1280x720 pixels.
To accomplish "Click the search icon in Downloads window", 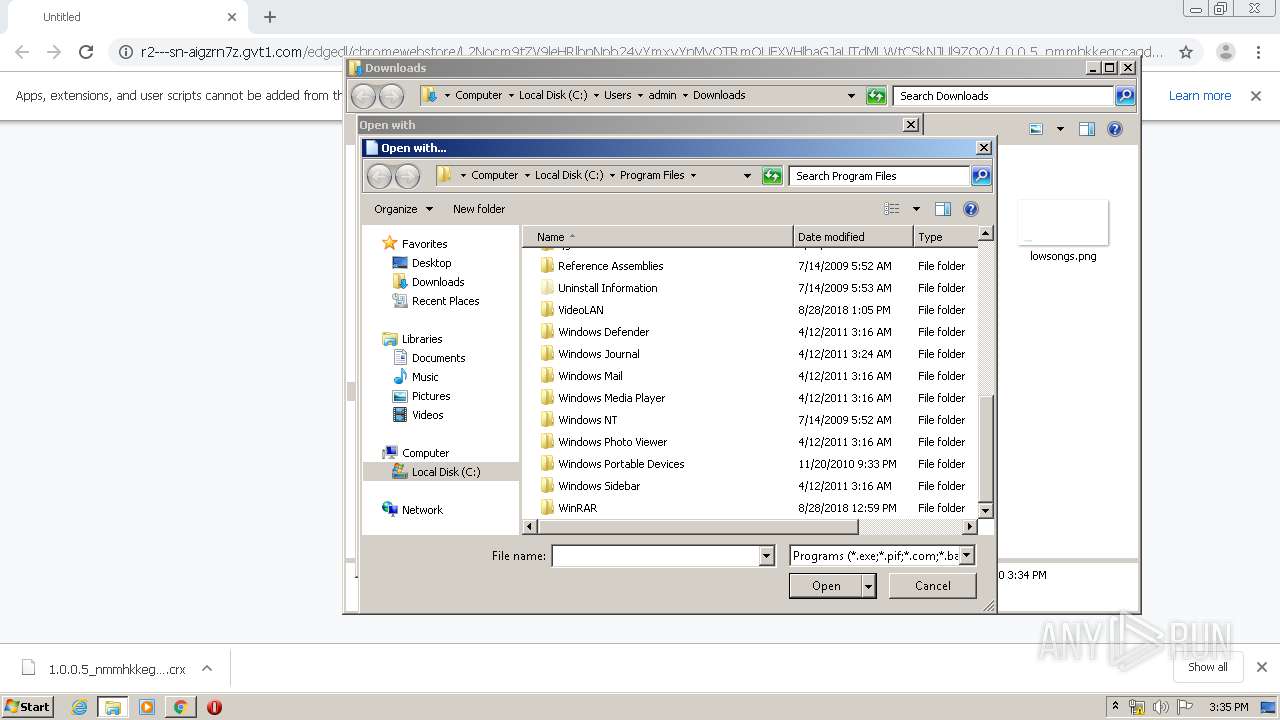I will tap(1125, 96).
